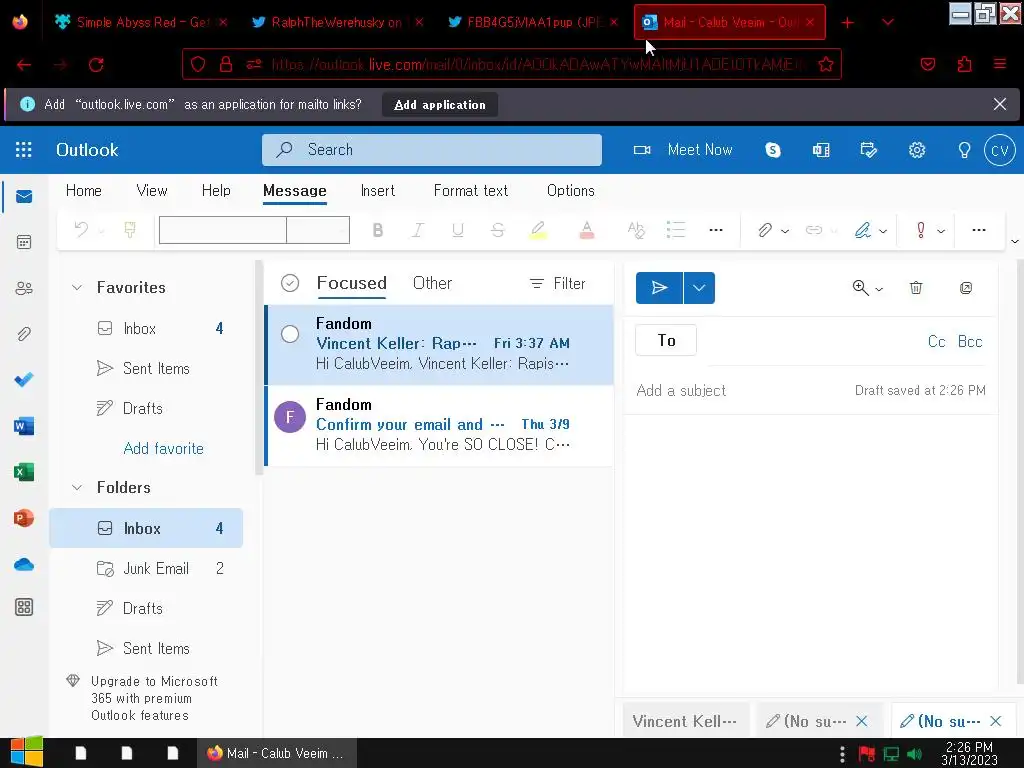Screen dimensions: 1024x768
Task: Click the Send arrow button
Action: tap(660, 288)
